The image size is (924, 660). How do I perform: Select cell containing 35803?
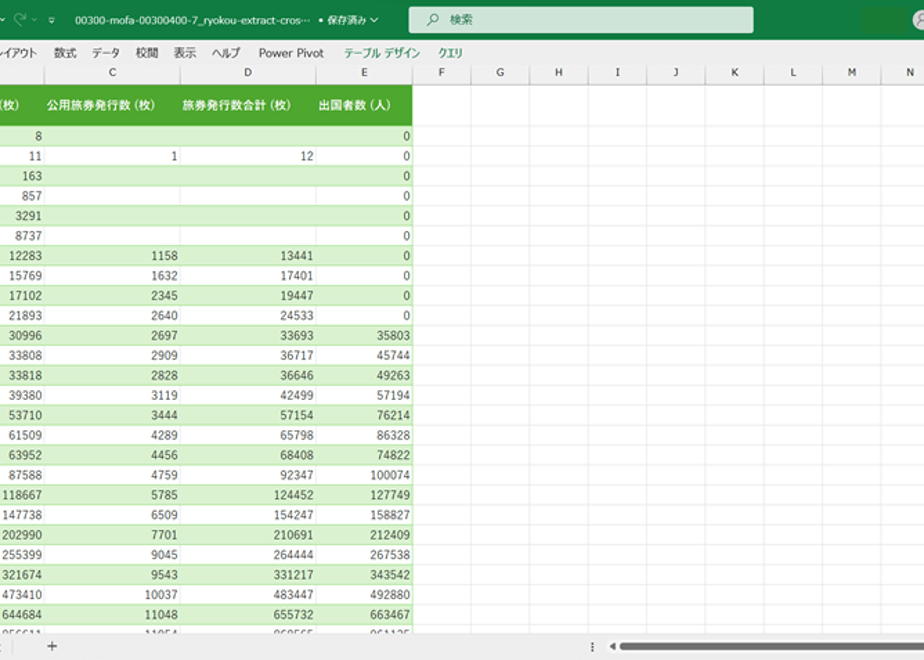(364, 335)
